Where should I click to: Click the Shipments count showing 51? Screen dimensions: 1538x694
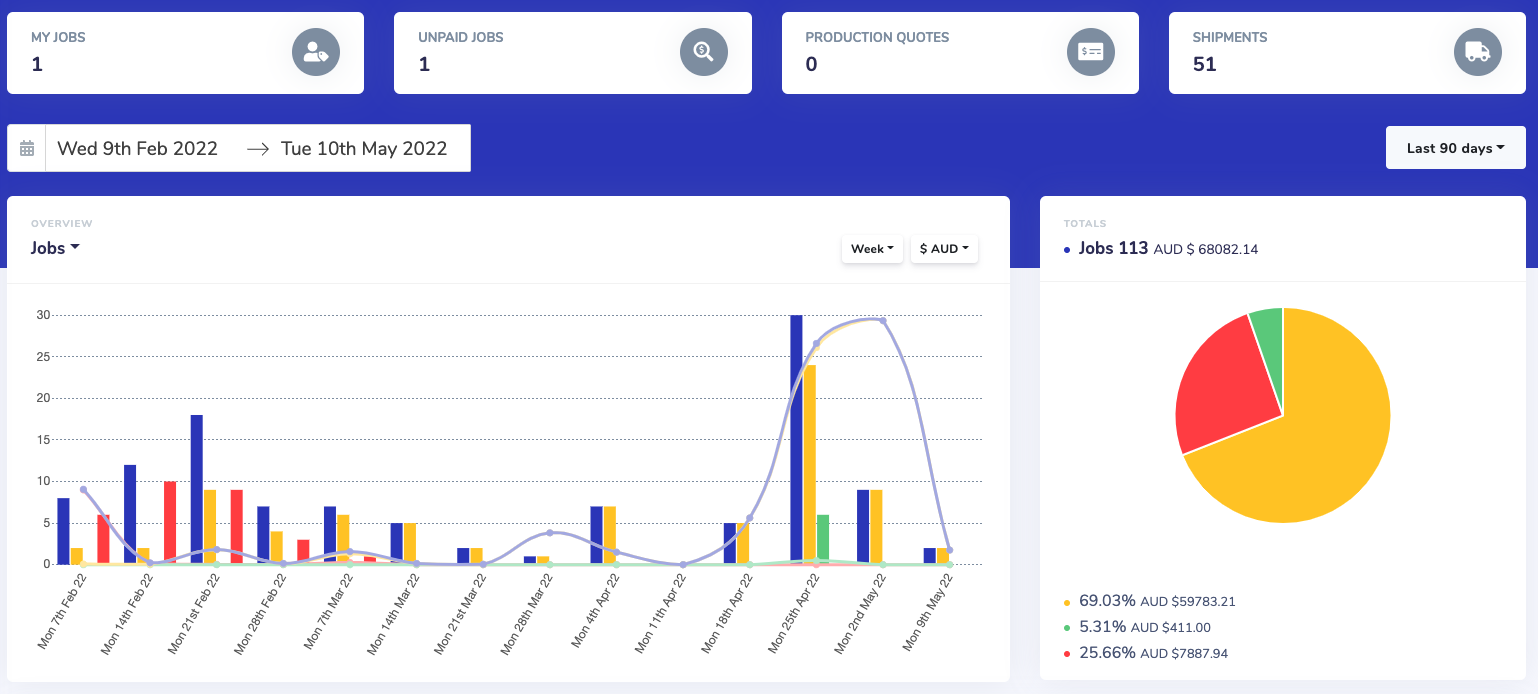1203,64
